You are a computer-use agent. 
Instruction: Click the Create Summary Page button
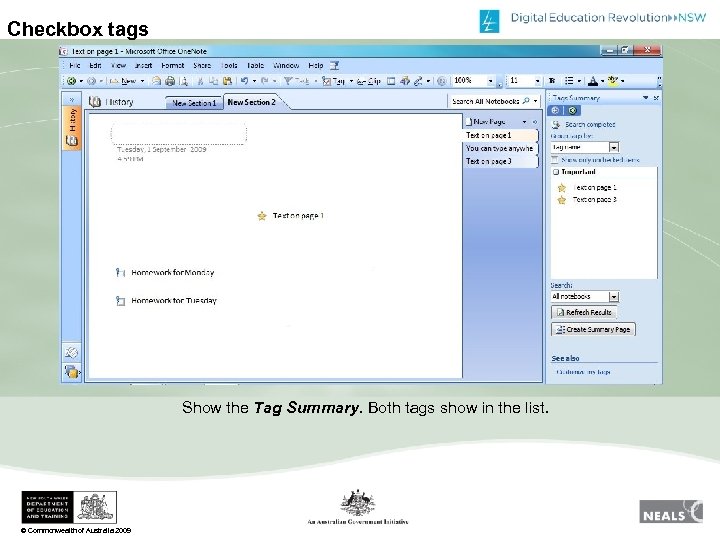click(593, 329)
